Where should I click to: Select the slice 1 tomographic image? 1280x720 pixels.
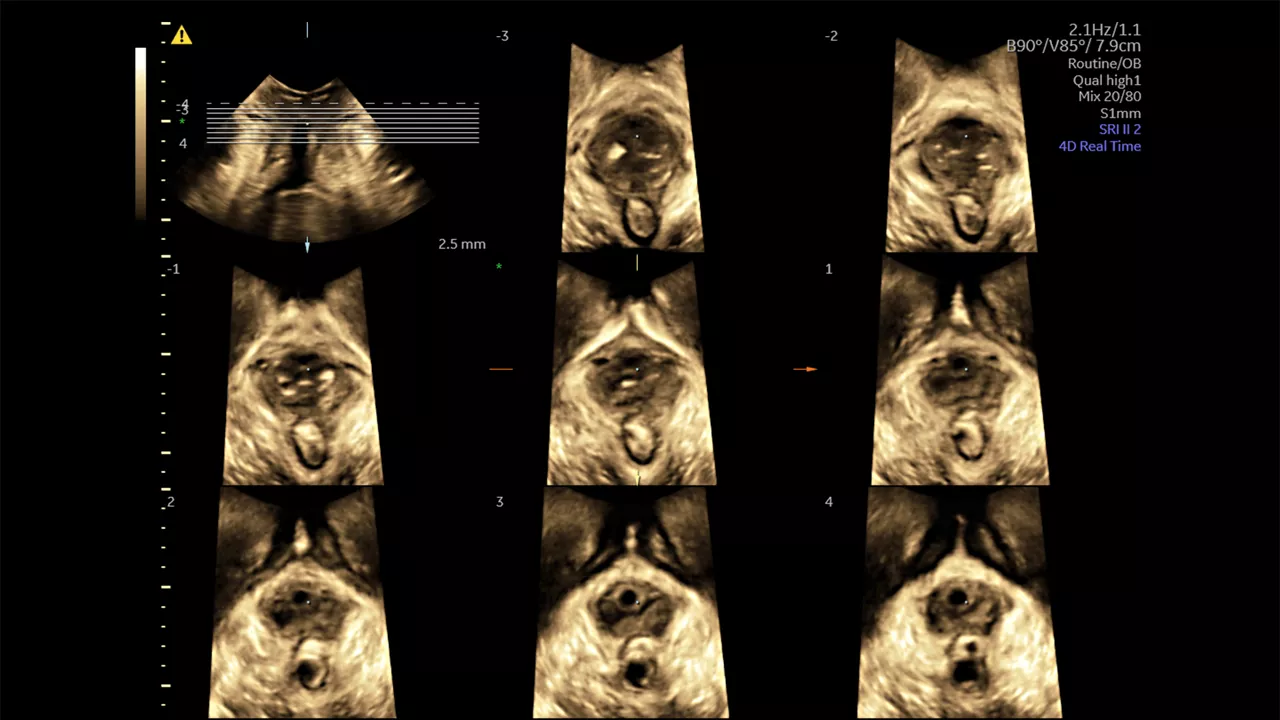click(961, 371)
